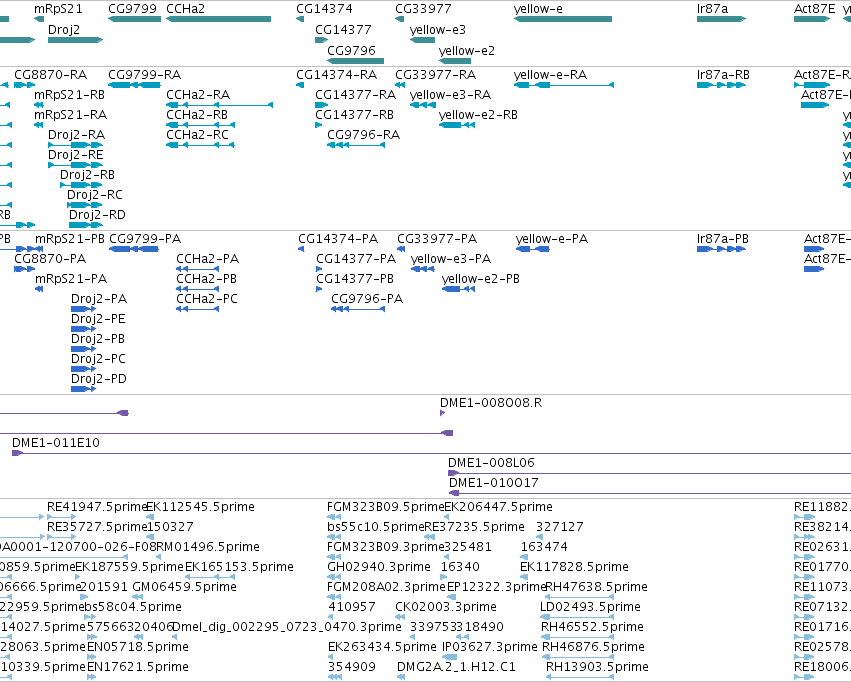The width and height of the screenshot is (851, 682).
Task: Click transcript Droj2-RB
Action: pos(81,185)
